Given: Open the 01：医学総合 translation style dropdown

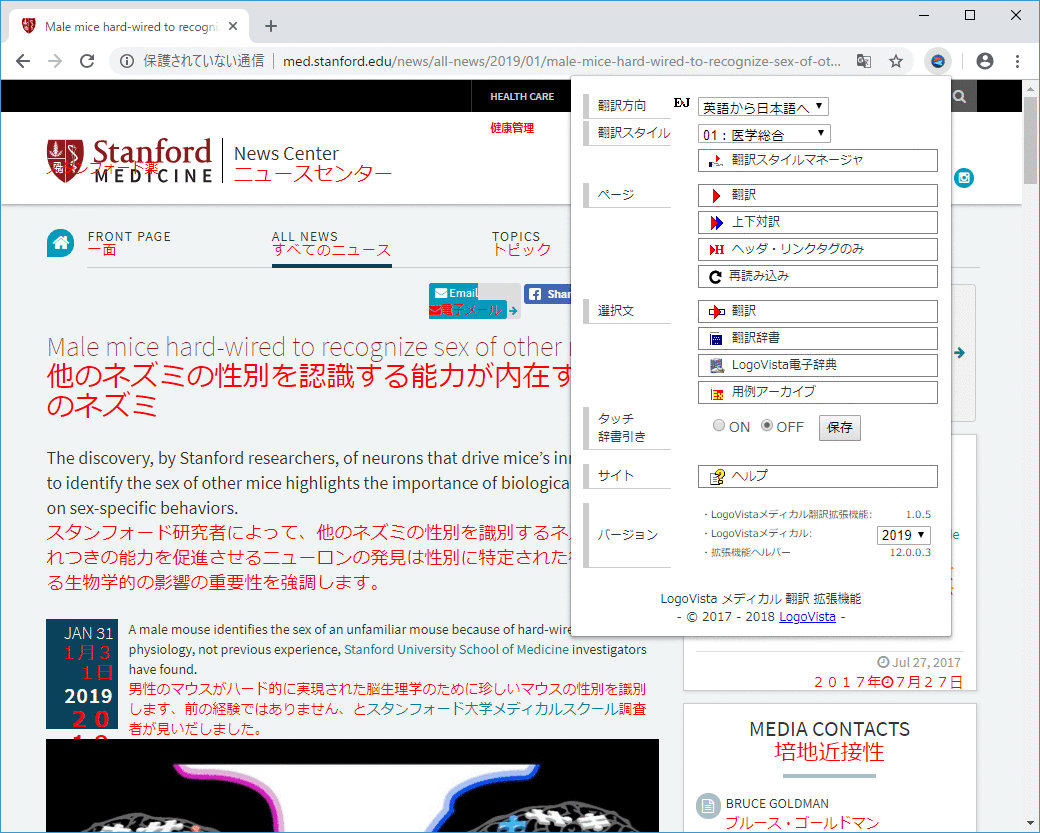Looking at the screenshot, I should pos(764,134).
